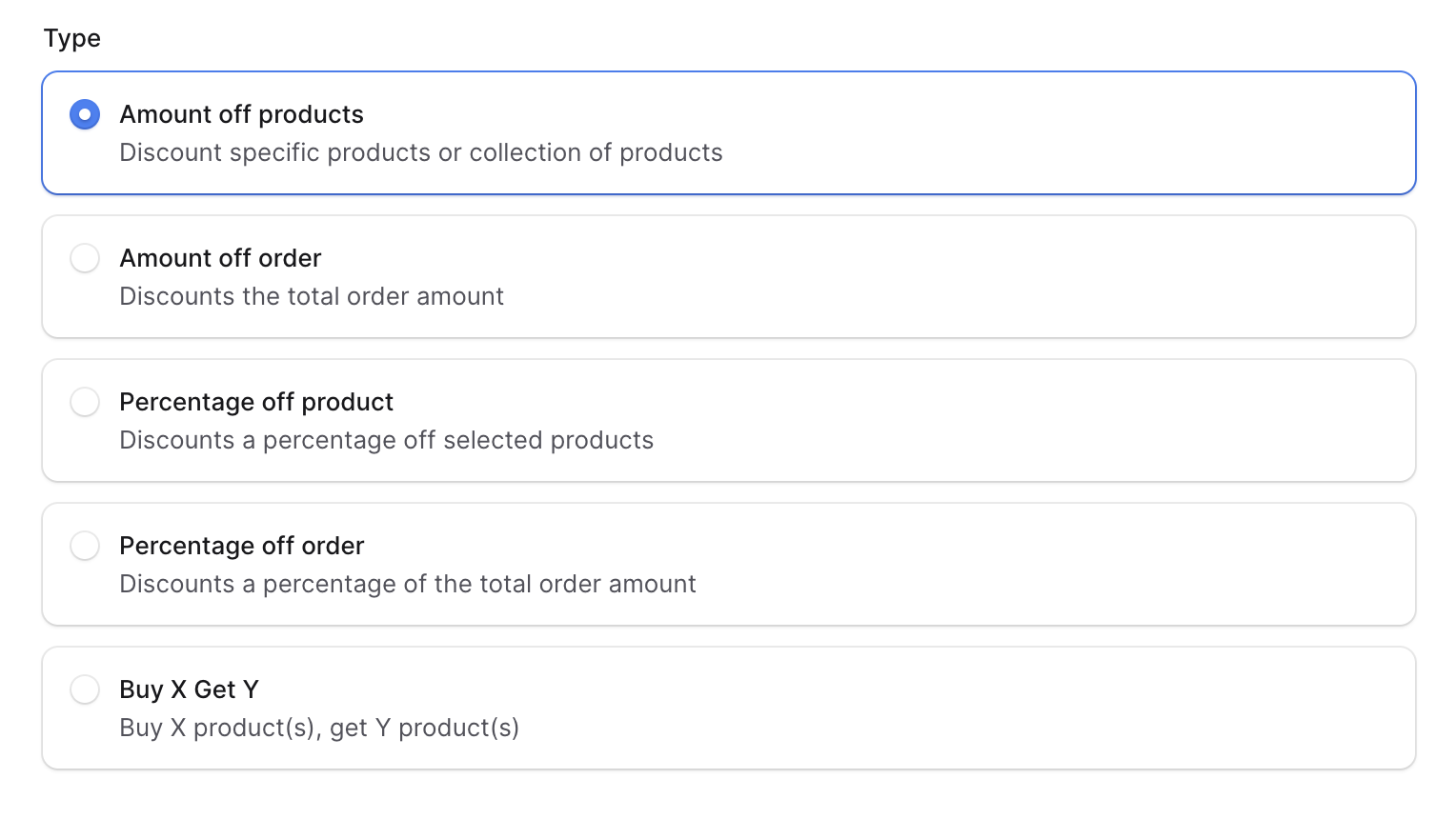Select the Amount off products radio button

pos(85,115)
